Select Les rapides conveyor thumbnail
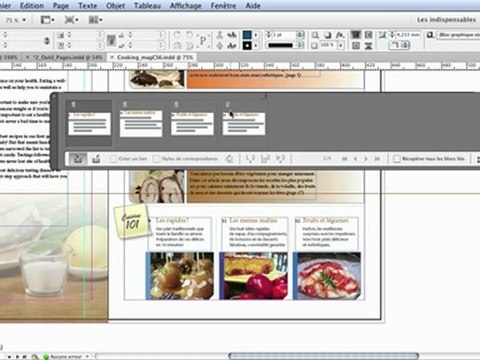 pos(89,123)
